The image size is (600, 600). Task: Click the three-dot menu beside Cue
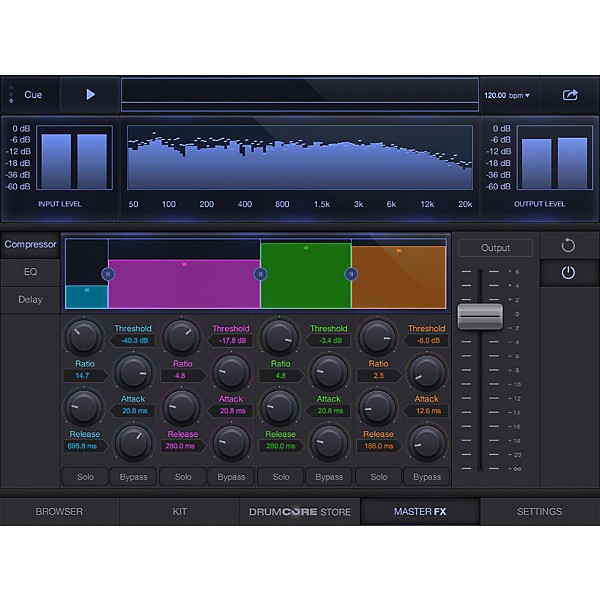pyautogui.click(x=11, y=95)
